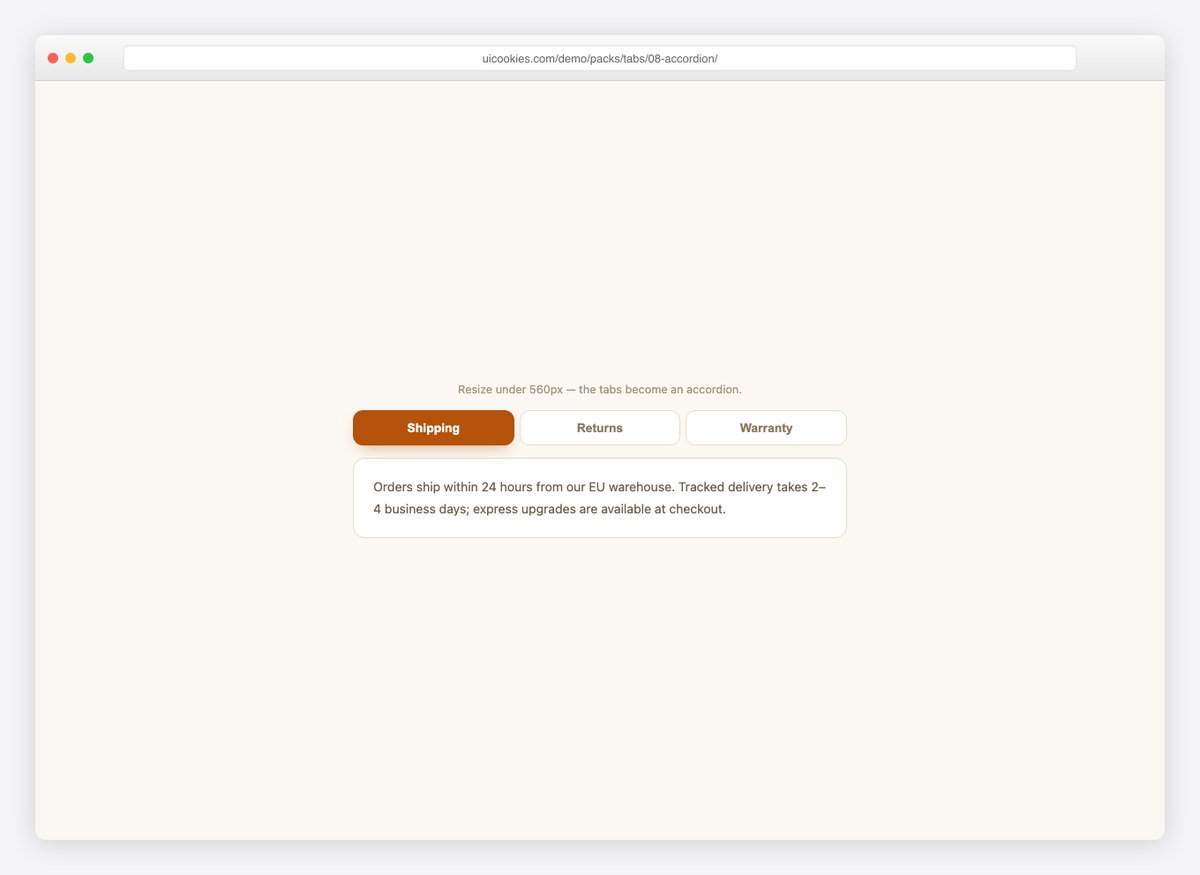Image resolution: width=1200 pixels, height=875 pixels.
Task: Switch to the Returns tab
Action: 600,428
